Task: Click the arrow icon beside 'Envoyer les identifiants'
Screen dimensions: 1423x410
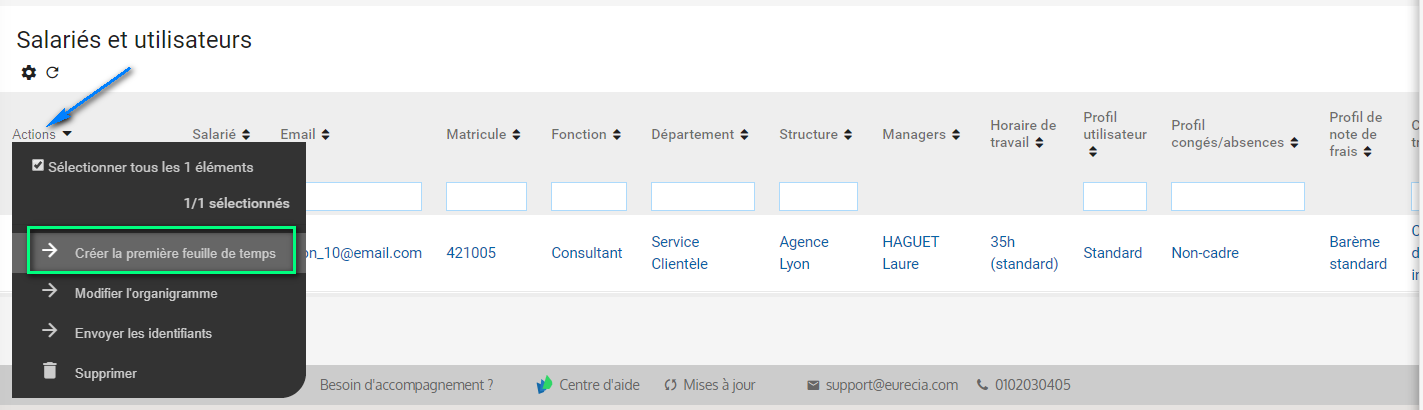Action: (49, 331)
